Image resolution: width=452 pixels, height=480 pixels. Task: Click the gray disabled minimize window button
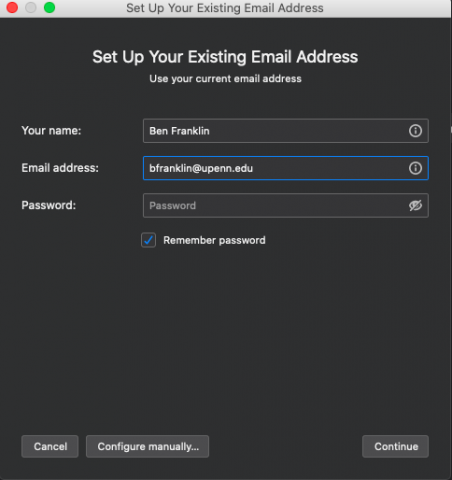coord(31,7)
